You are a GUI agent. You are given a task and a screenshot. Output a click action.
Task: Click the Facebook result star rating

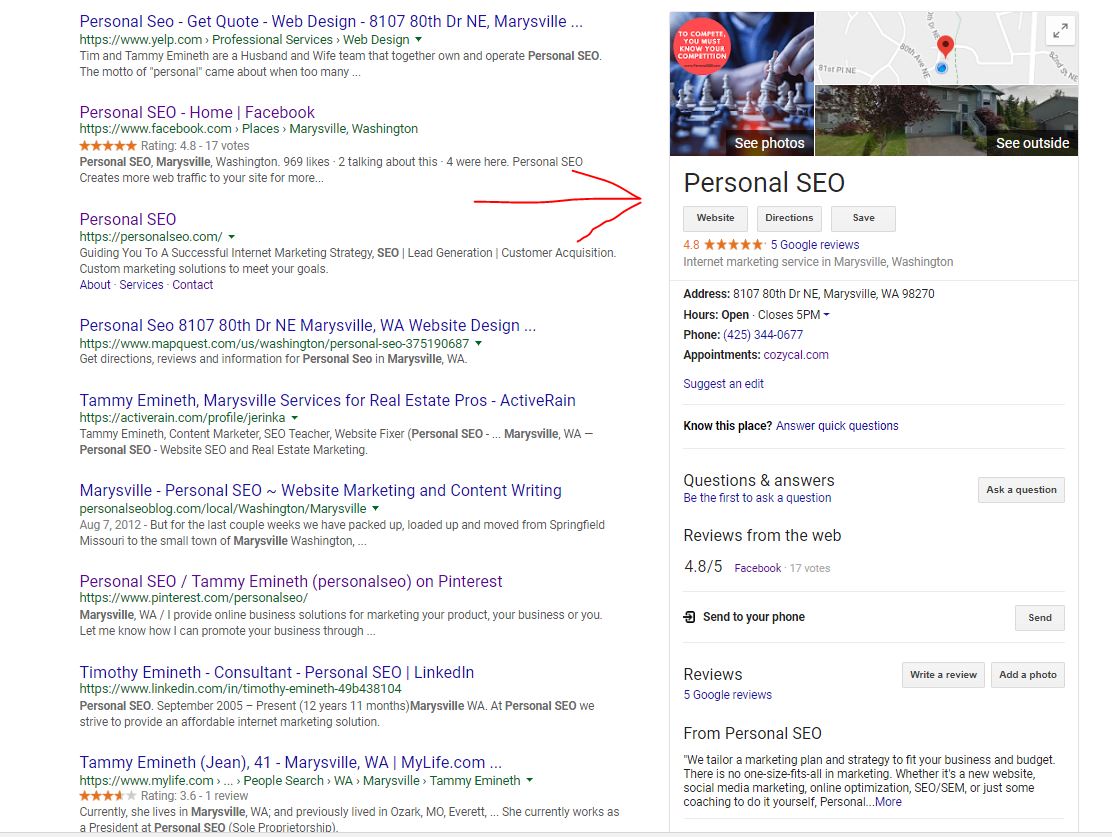(108, 145)
